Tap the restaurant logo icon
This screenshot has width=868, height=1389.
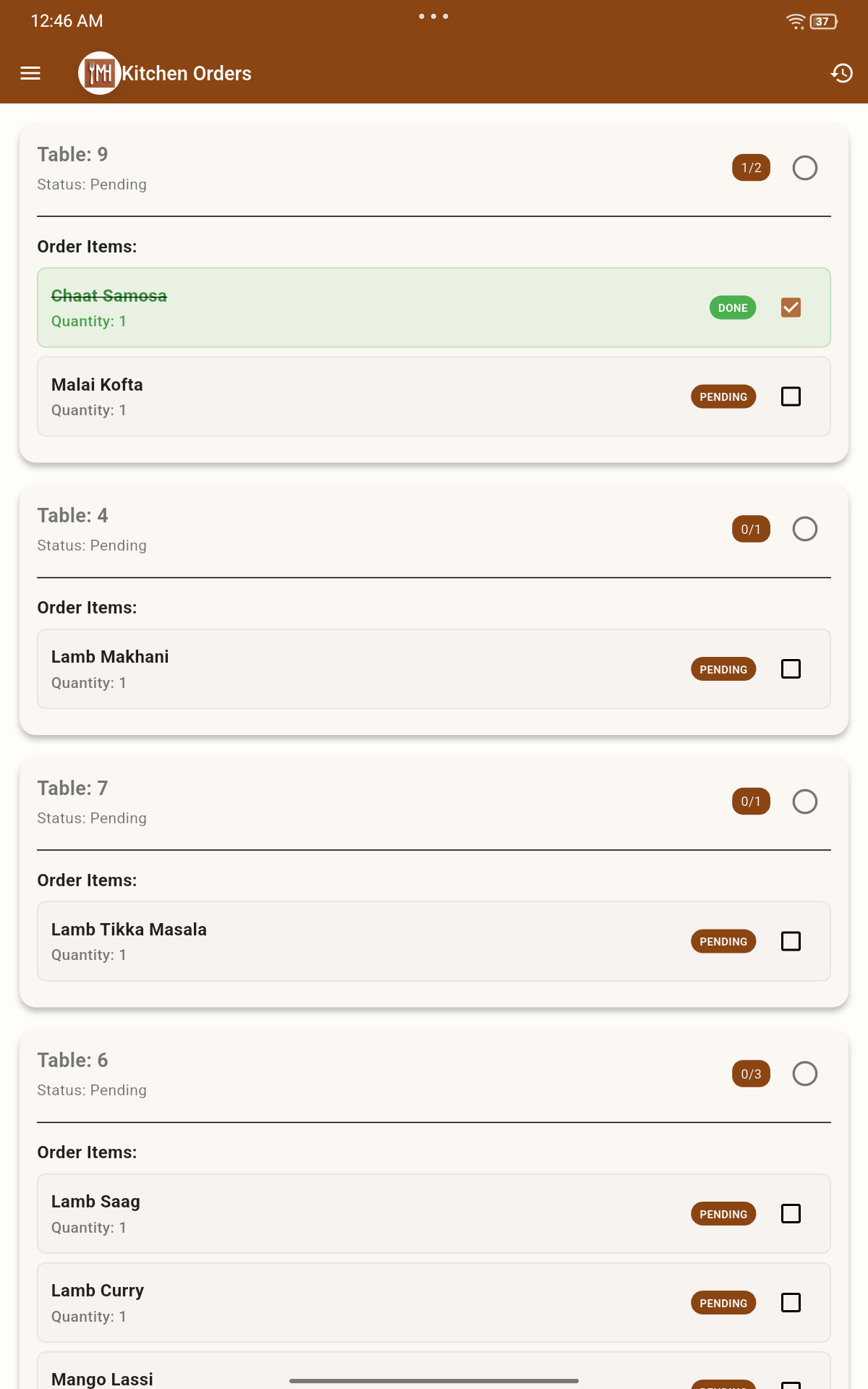click(99, 73)
